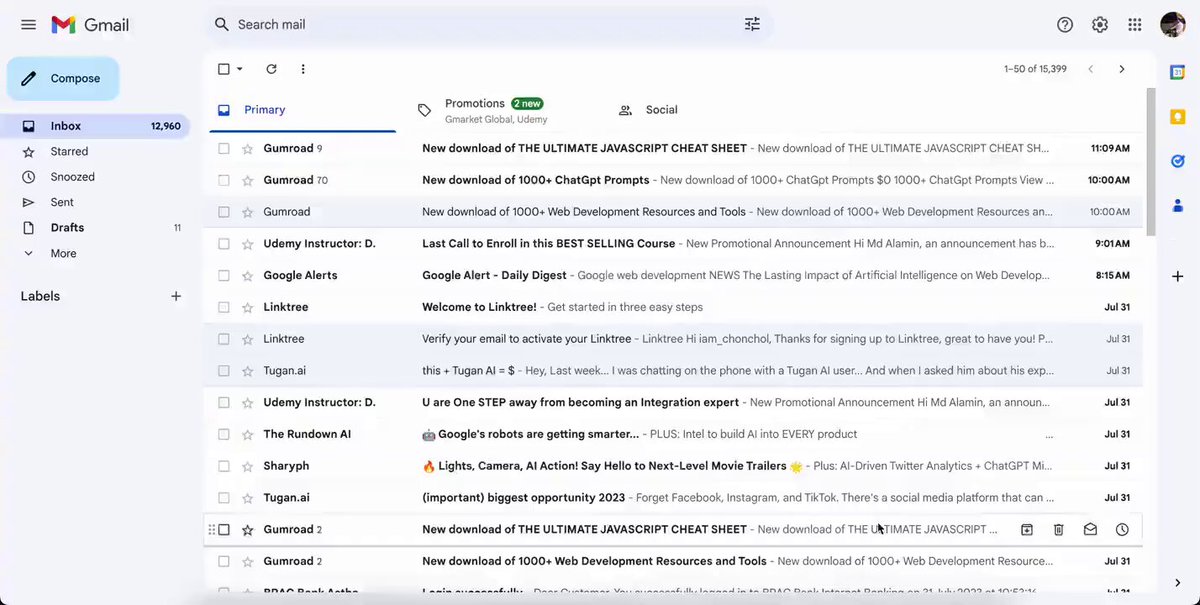This screenshot has width=1200, height=605.
Task: Create new label plus icon
Action: click(176, 296)
